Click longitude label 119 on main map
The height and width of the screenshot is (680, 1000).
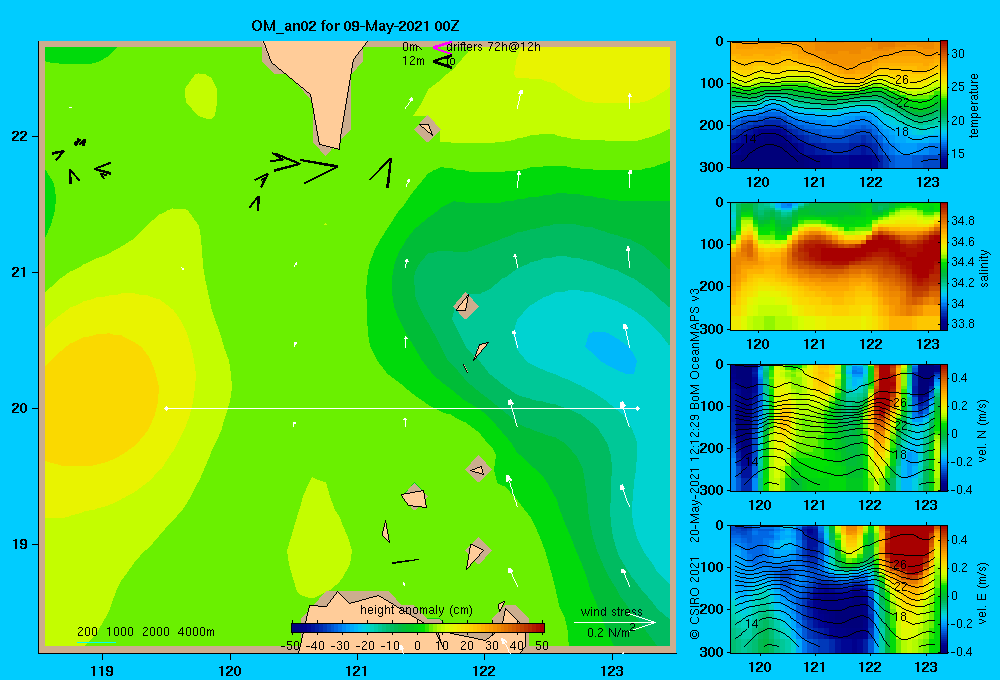pos(102,670)
